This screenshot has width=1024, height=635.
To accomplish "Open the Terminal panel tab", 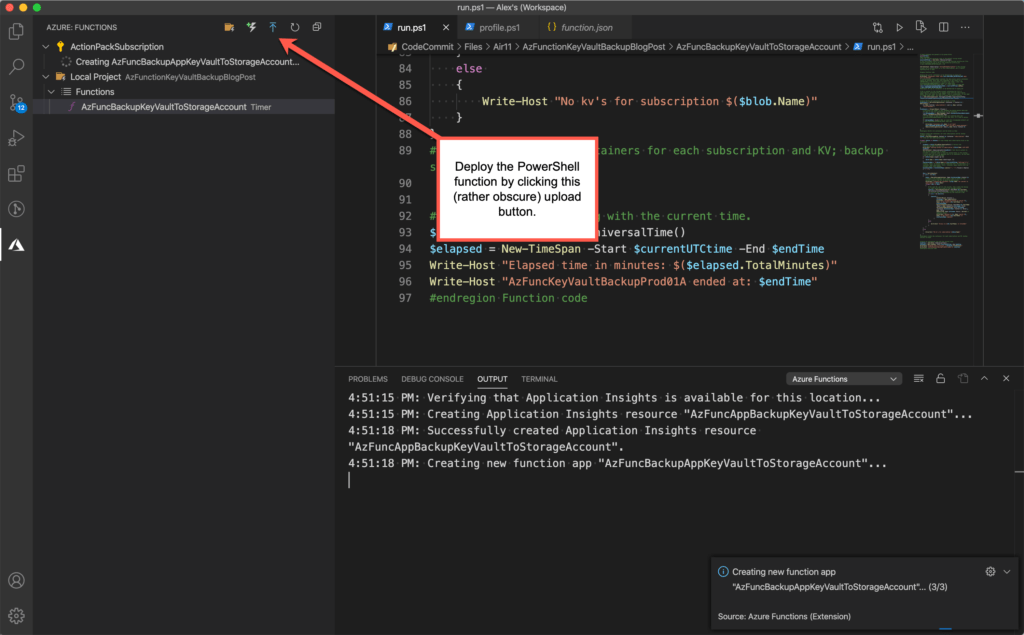I will coord(539,379).
